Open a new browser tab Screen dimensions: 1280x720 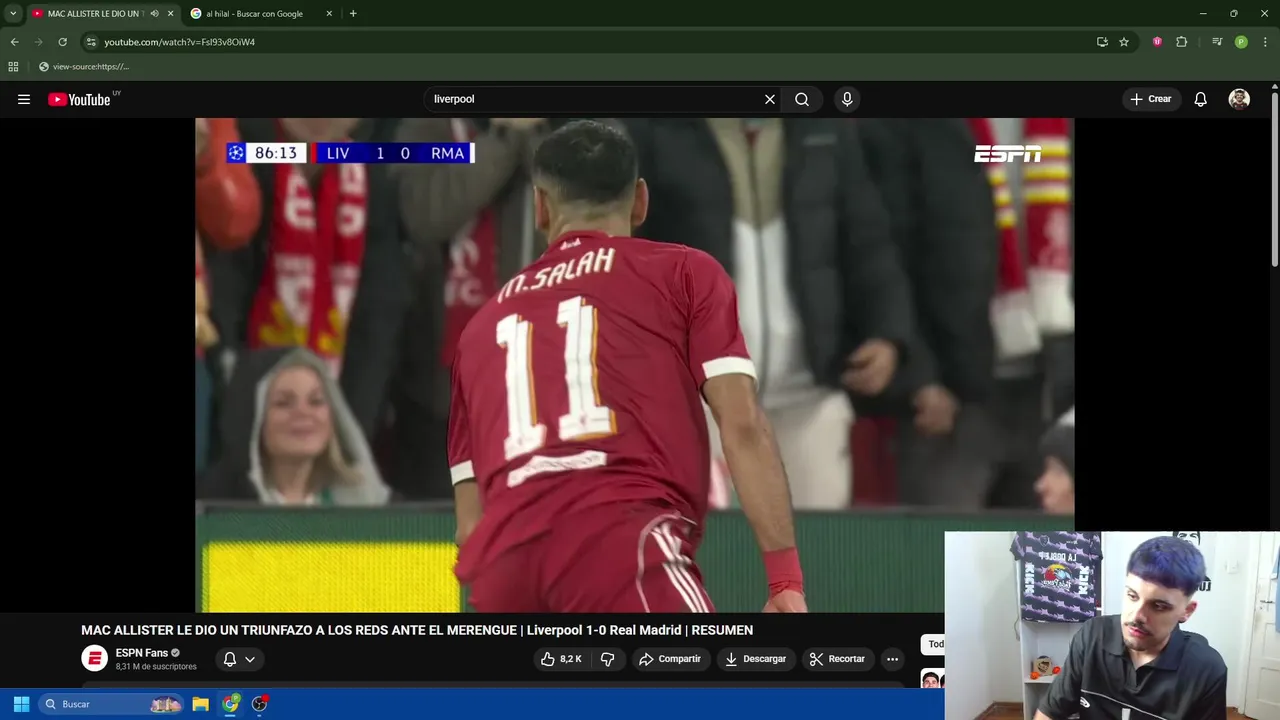(353, 14)
